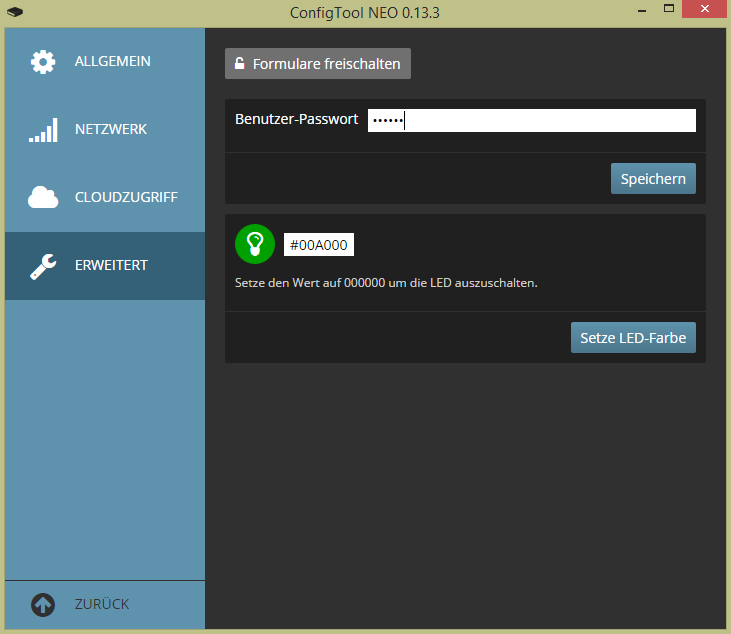731x634 pixels.
Task: Go to the CLOUDZUGRIFF section
Action: click(x=126, y=198)
